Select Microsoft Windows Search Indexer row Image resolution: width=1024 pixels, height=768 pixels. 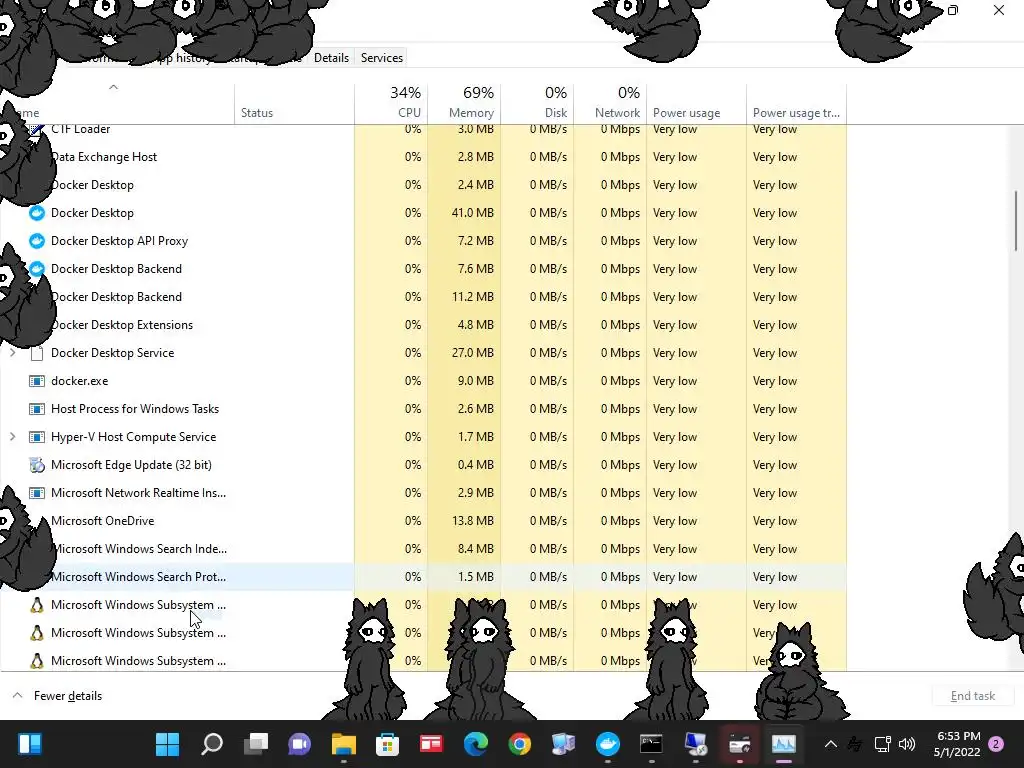point(423,549)
